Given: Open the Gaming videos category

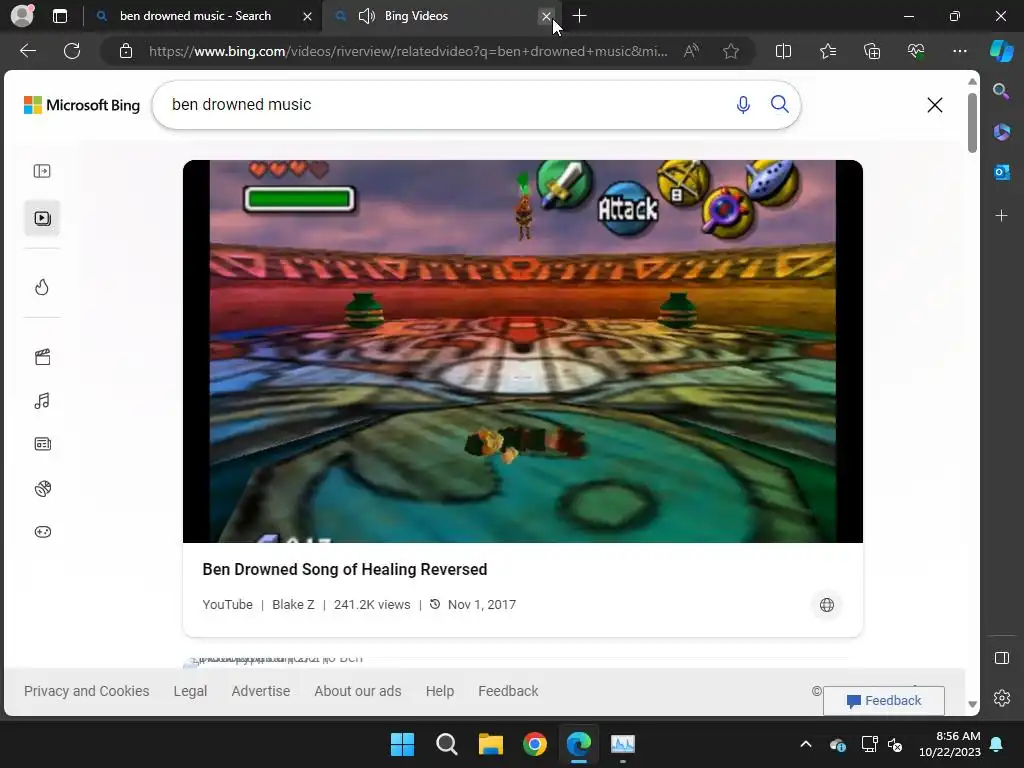Looking at the screenshot, I should coord(42,532).
